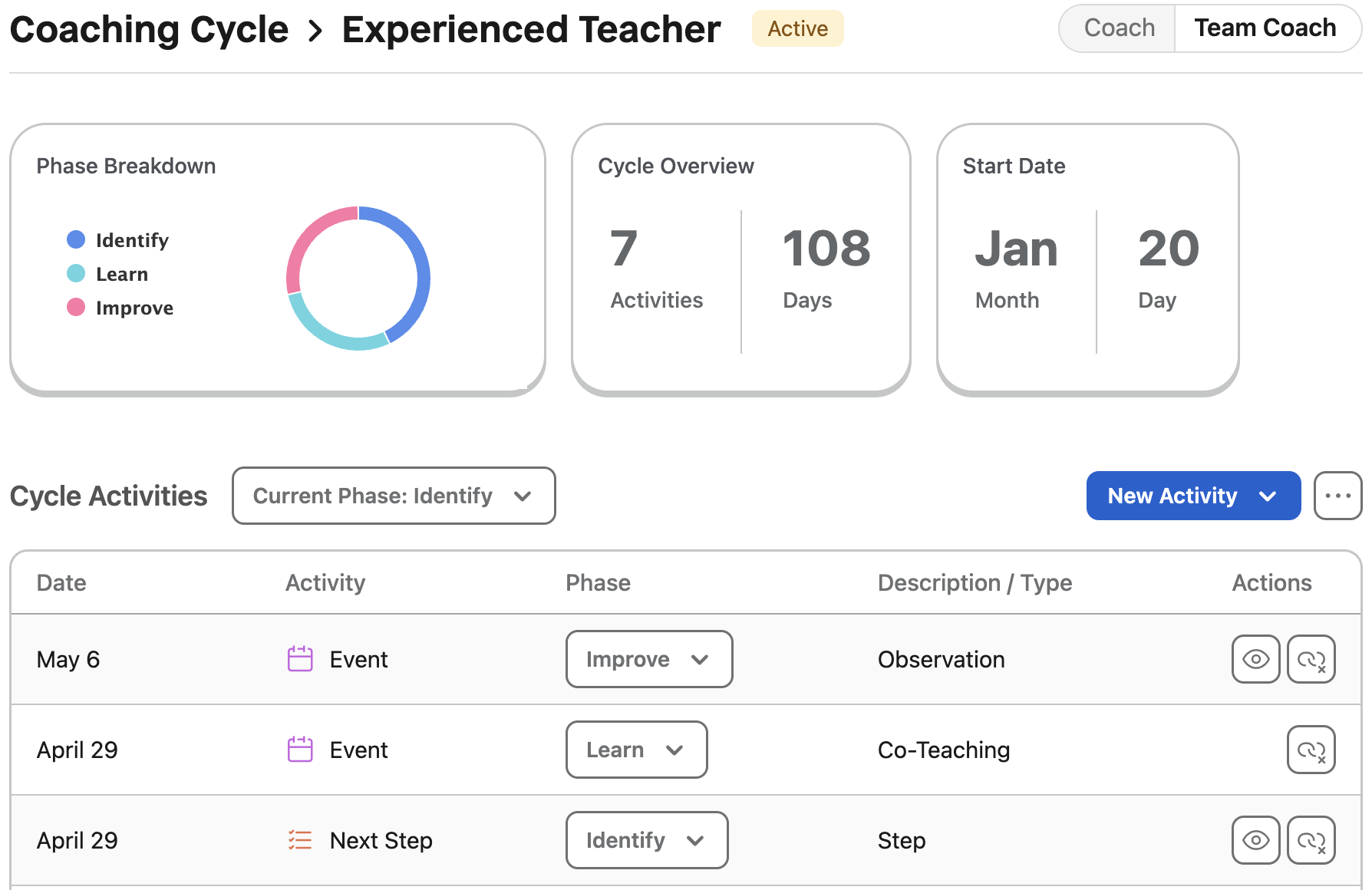
Task: View the May 6 Observation with eye icon
Action: point(1255,659)
